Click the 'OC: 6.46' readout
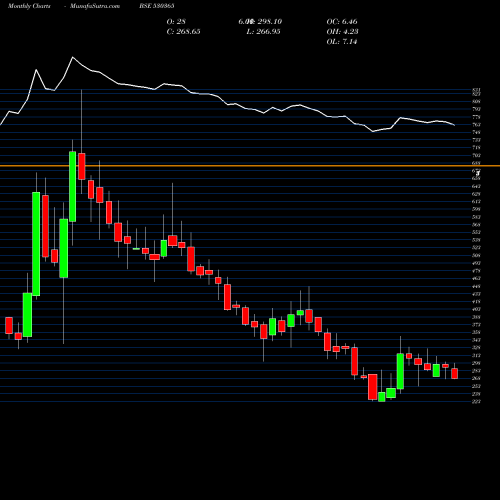 coord(342,22)
